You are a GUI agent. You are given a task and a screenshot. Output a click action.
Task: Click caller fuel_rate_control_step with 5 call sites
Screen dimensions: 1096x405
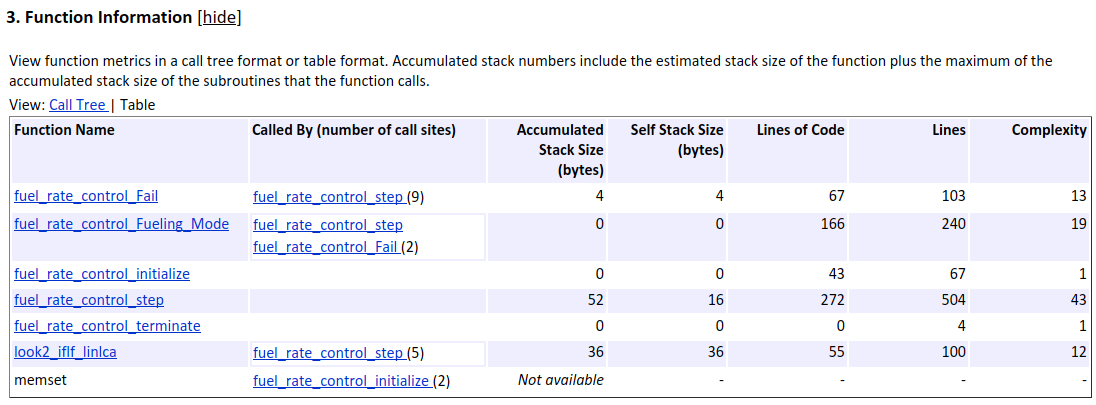pyautogui.click(x=327, y=352)
